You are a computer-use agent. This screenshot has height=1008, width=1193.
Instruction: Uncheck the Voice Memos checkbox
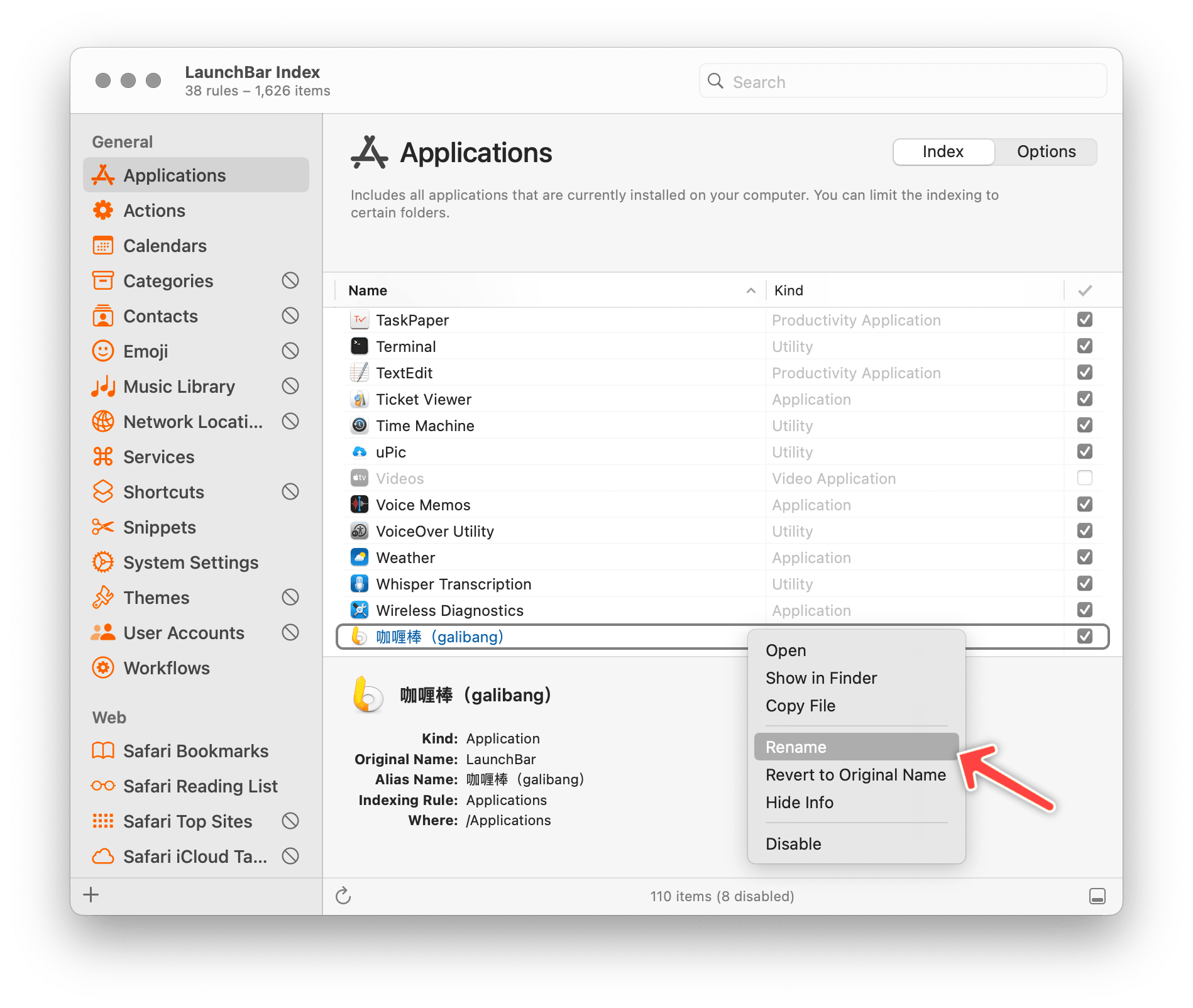(x=1085, y=505)
